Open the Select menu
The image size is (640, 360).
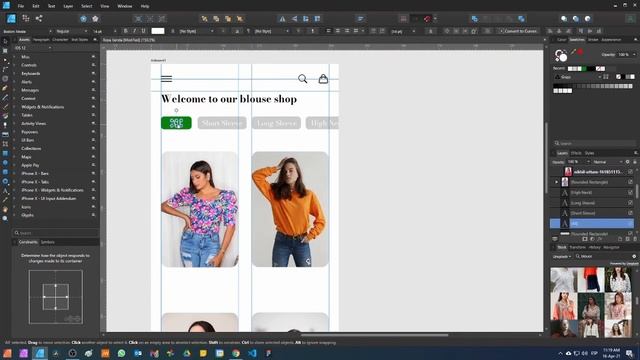pos(87,6)
